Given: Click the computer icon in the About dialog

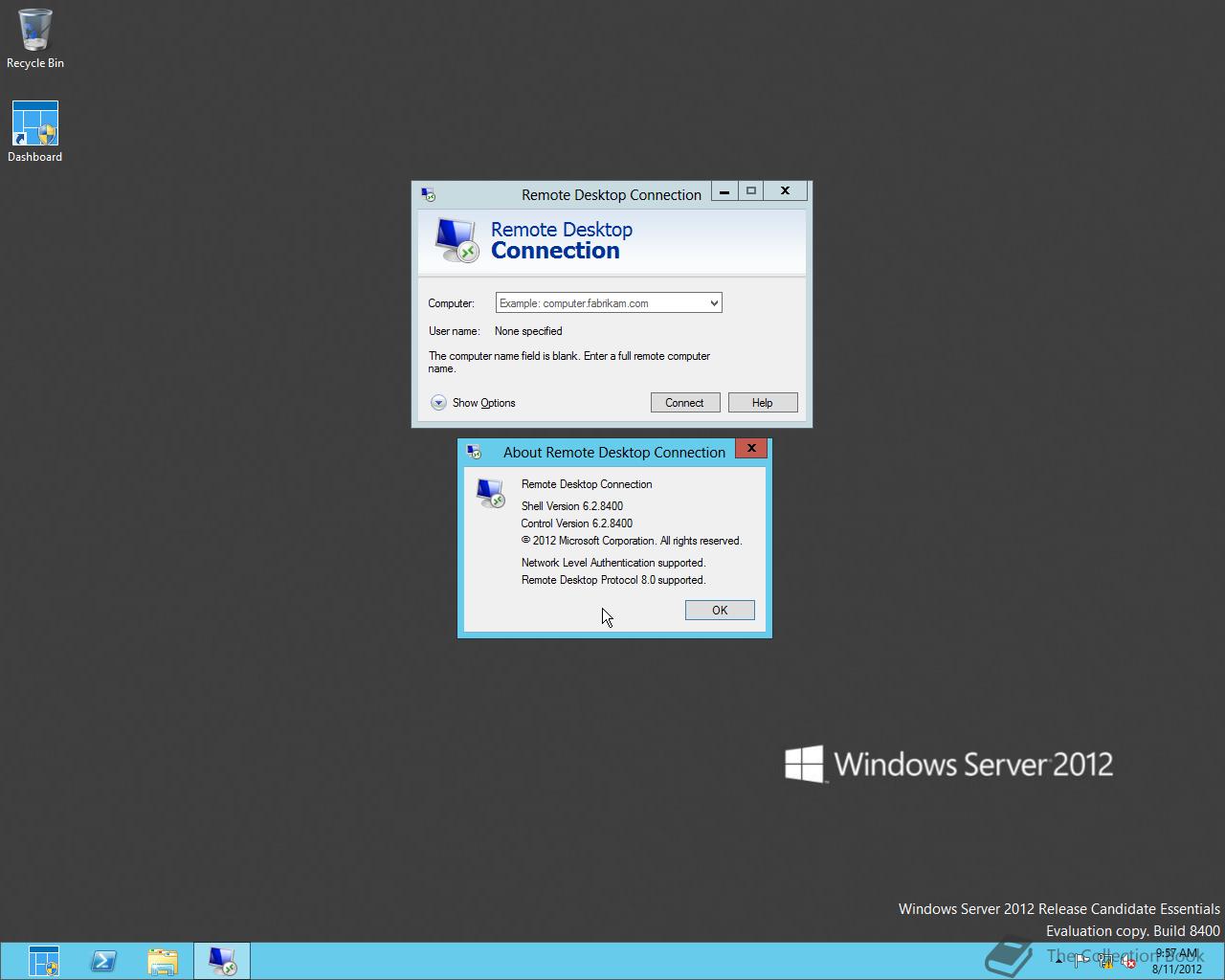Looking at the screenshot, I should (x=490, y=492).
